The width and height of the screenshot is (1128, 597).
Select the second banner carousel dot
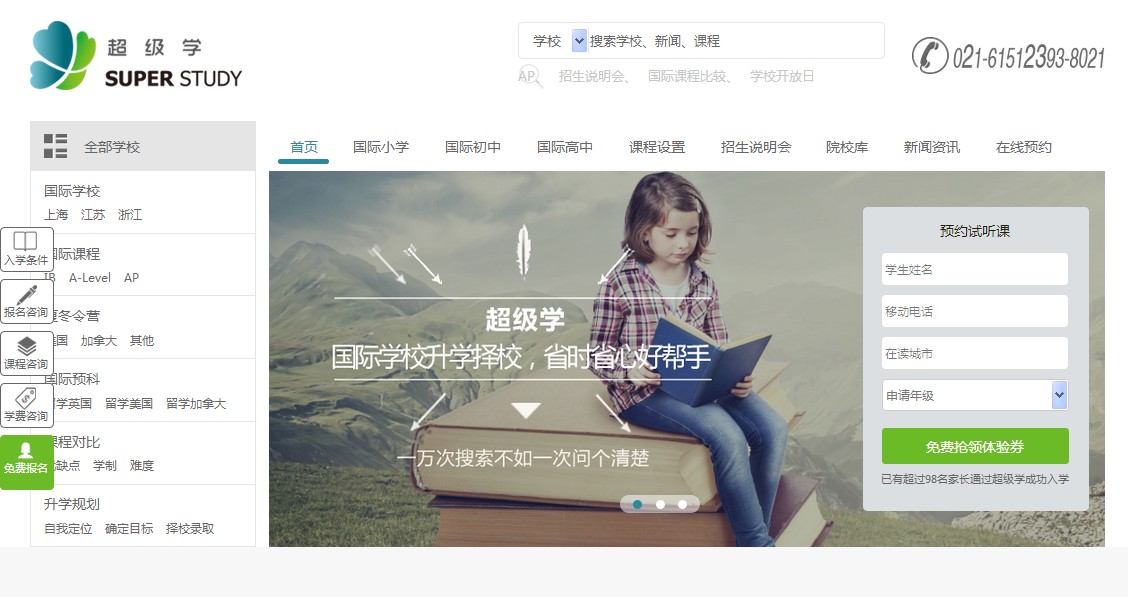(660, 504)
